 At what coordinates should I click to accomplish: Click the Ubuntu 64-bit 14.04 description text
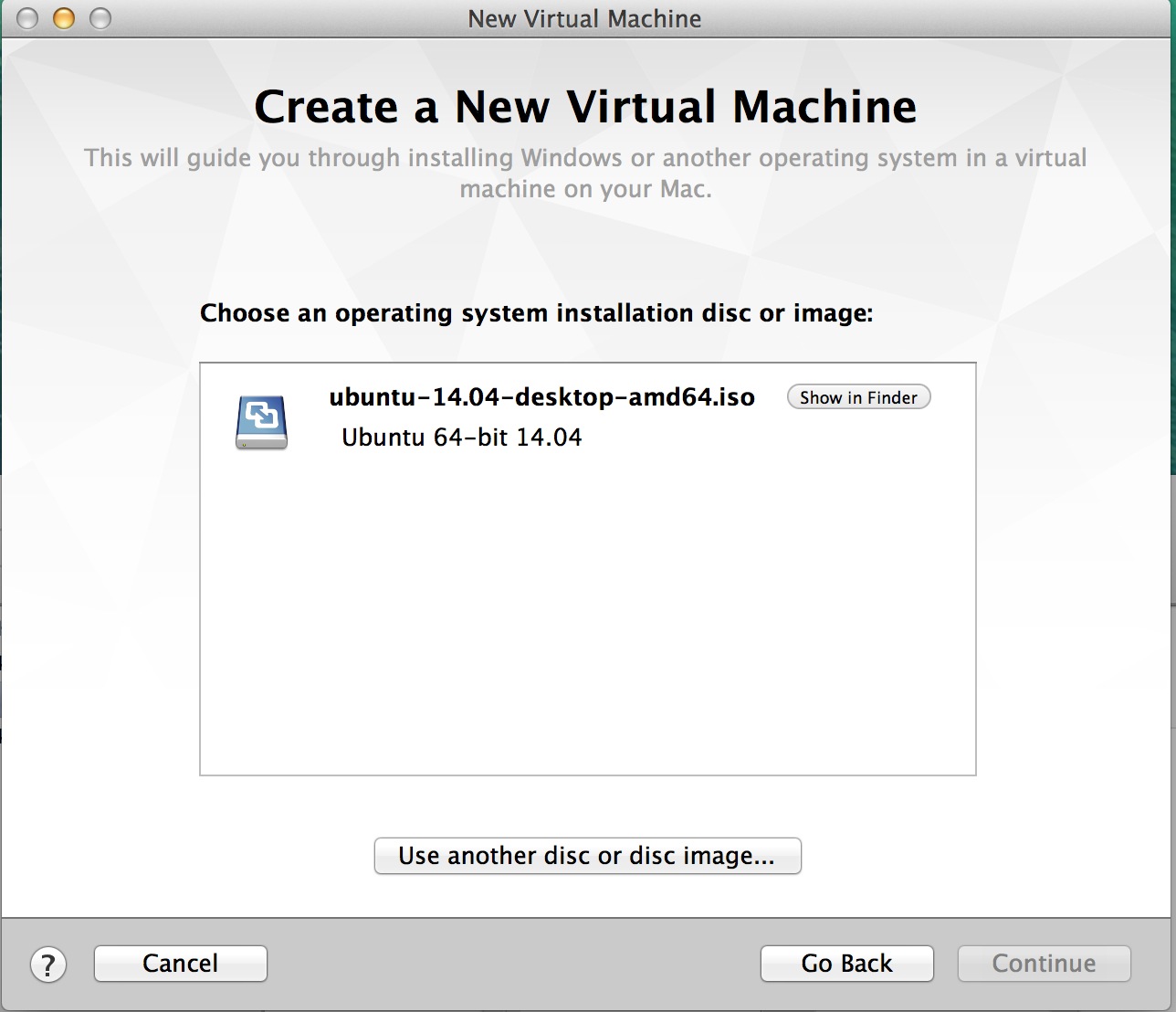(461, 437)
